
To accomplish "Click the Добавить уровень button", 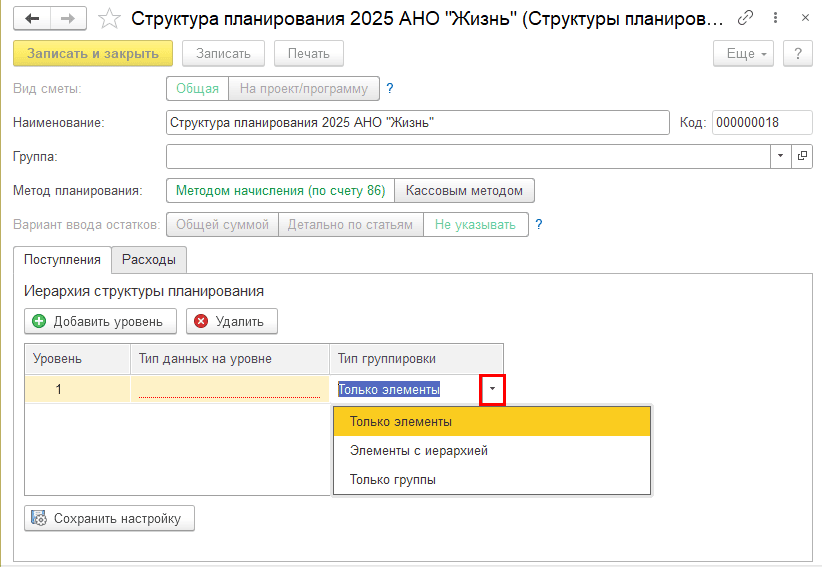I will click(101, 321).
